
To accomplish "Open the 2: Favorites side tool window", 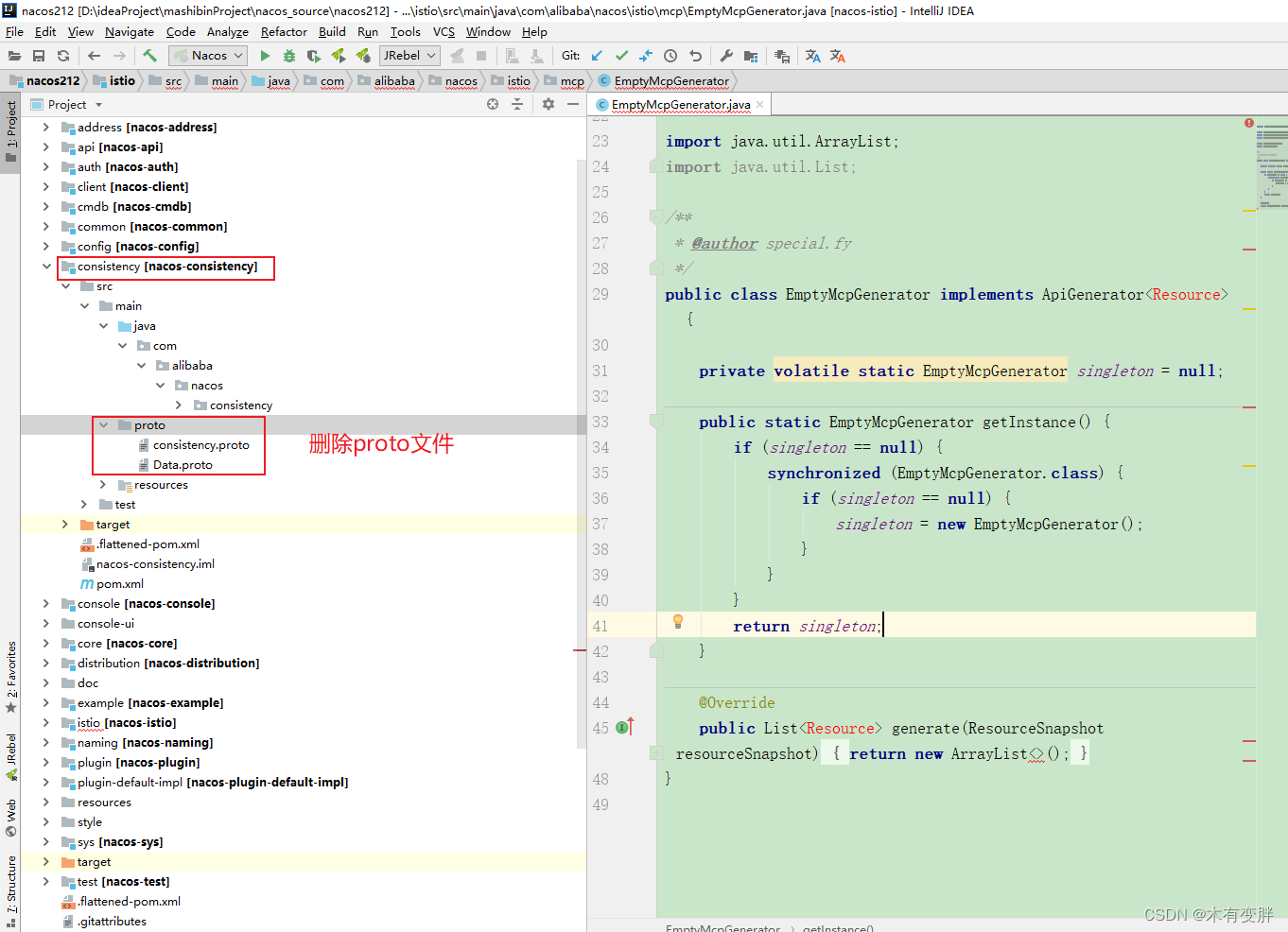I will [x=11, y=677].
